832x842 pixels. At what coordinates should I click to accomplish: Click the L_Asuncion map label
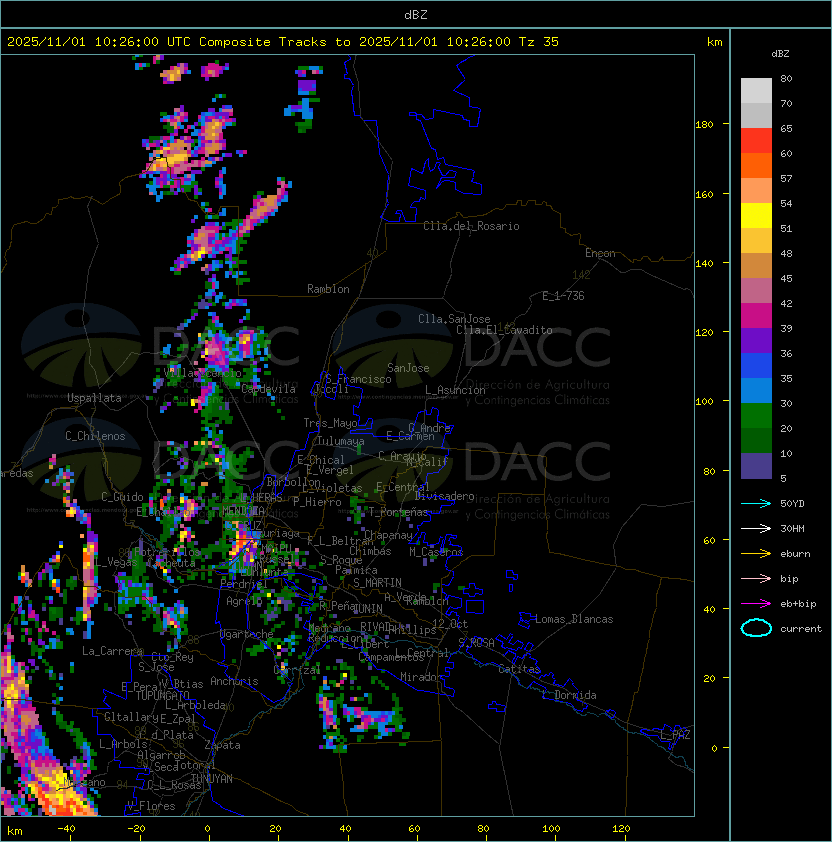point(455,390)
